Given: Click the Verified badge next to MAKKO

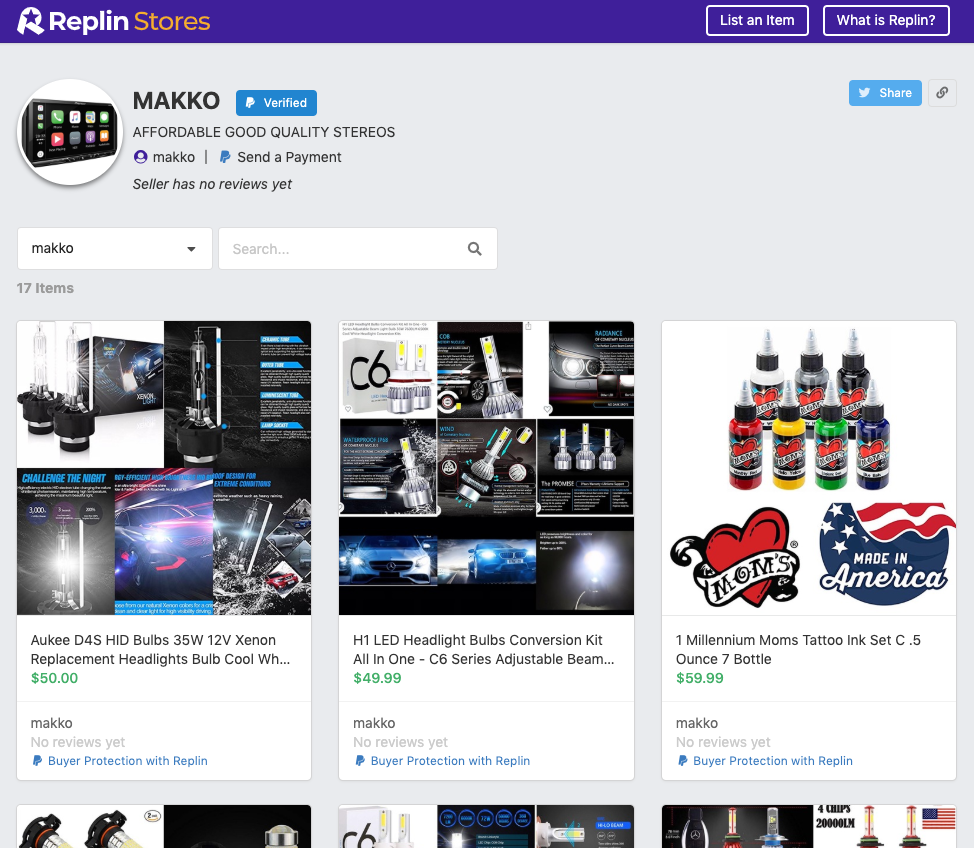Looking at the screenshot, I should pos(276,102).
